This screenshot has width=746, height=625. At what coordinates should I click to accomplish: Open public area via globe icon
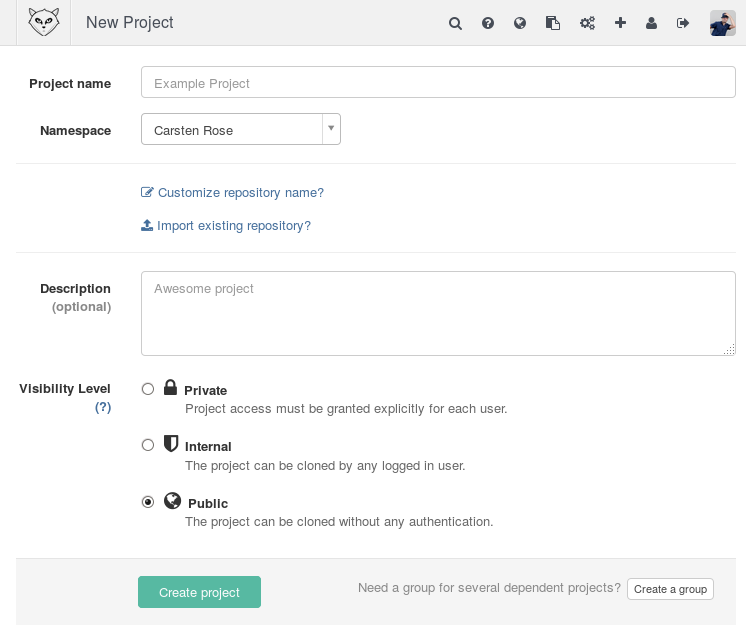pyautogui.click(x=520, y=23)
